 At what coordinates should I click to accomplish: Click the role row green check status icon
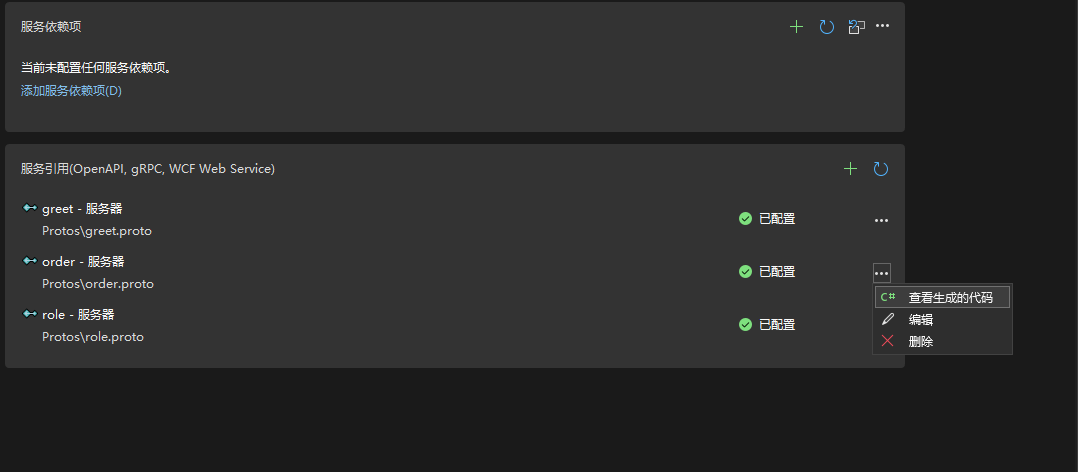pos(745,324)
